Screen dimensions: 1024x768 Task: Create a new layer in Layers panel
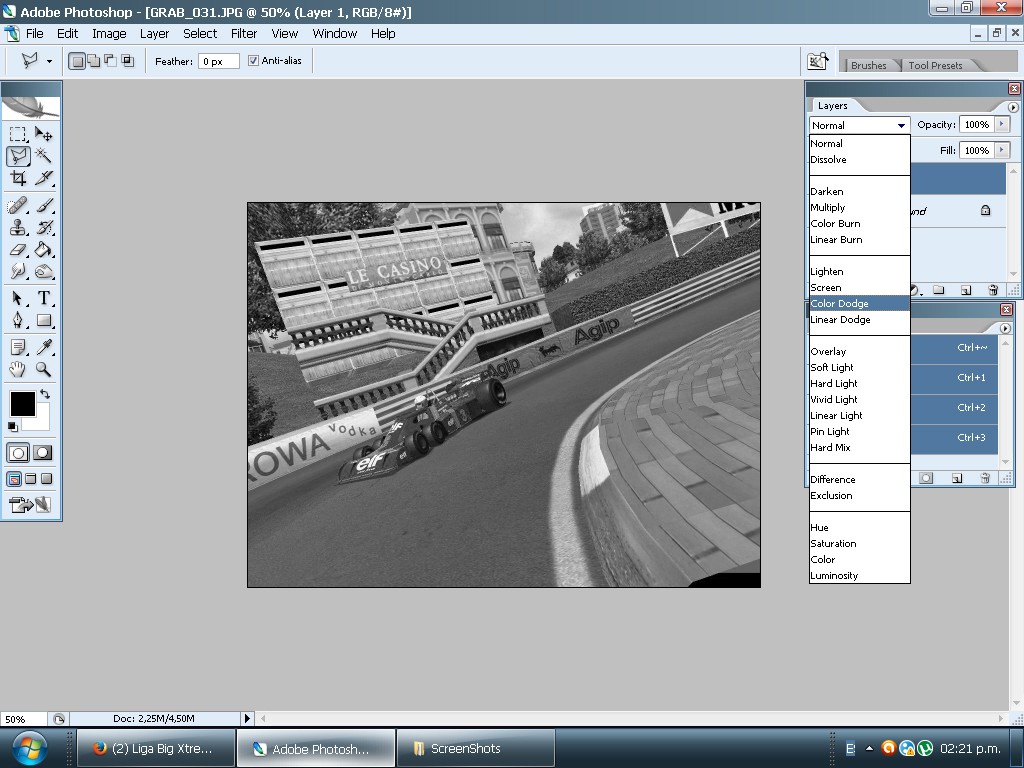pyautogui.click(x=966, y=290)
